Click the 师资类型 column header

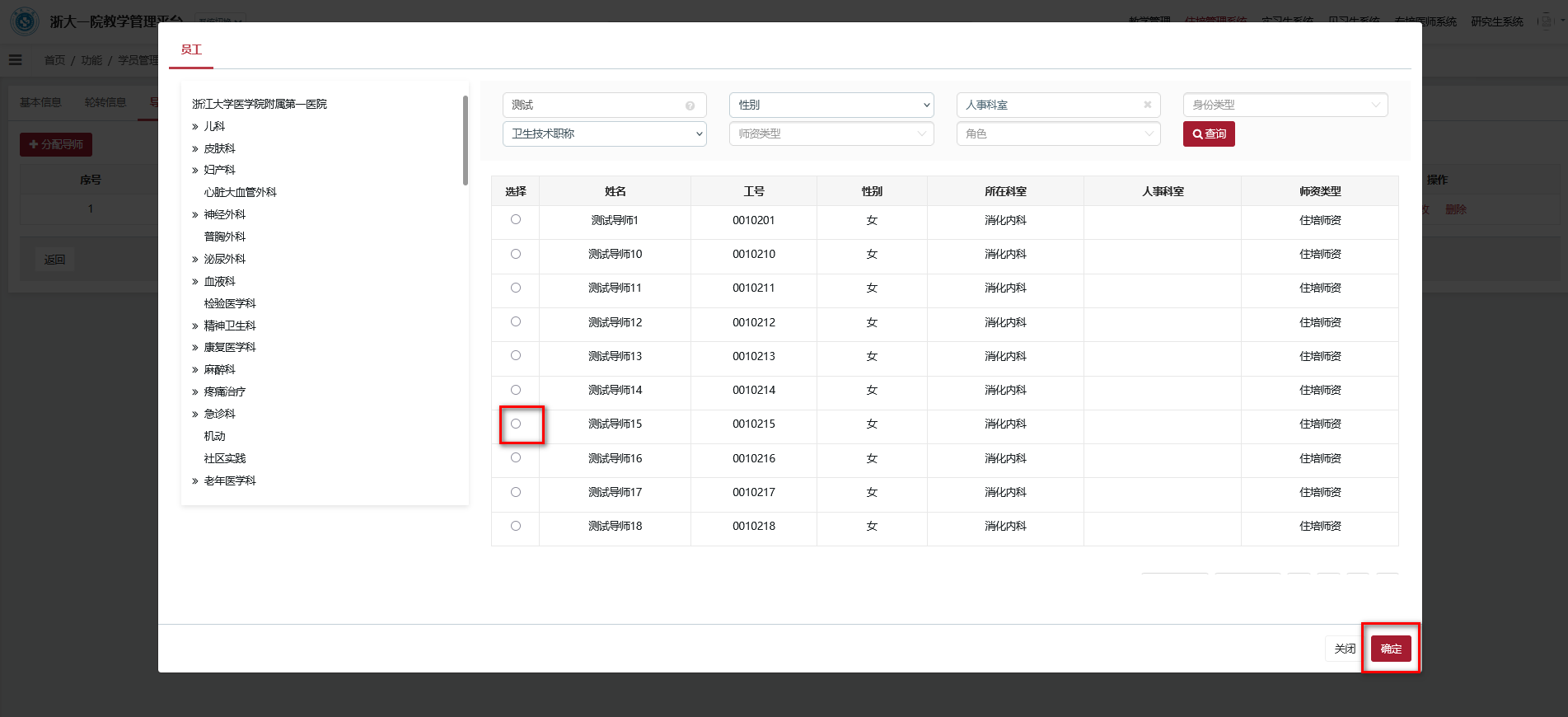pos(1320,191)
